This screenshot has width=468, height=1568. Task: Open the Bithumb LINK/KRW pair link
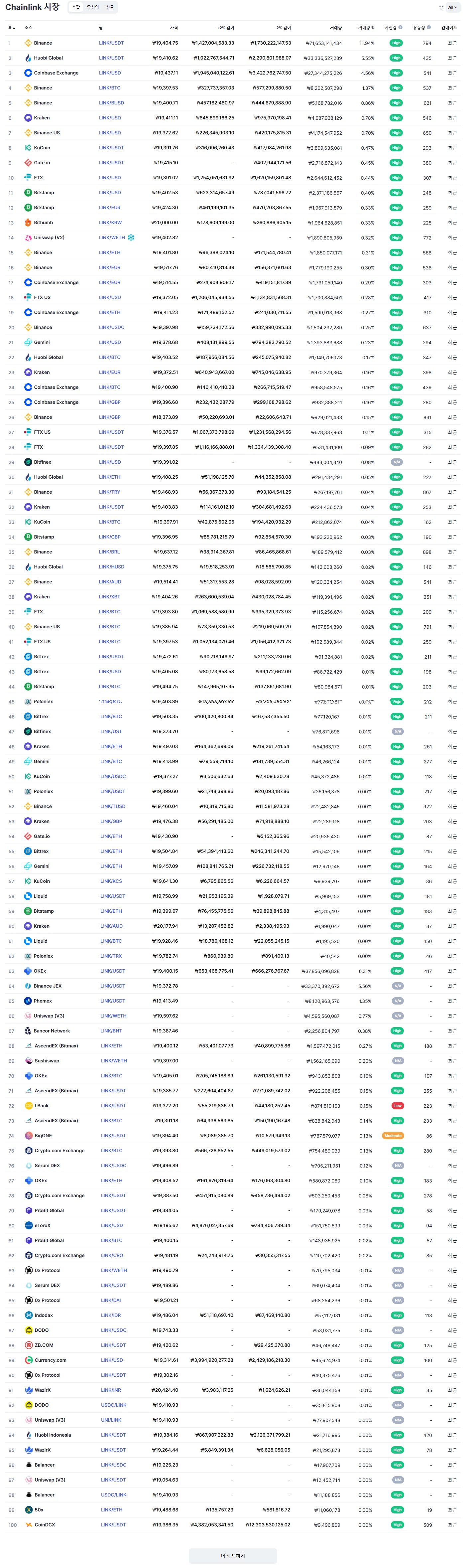110,223
